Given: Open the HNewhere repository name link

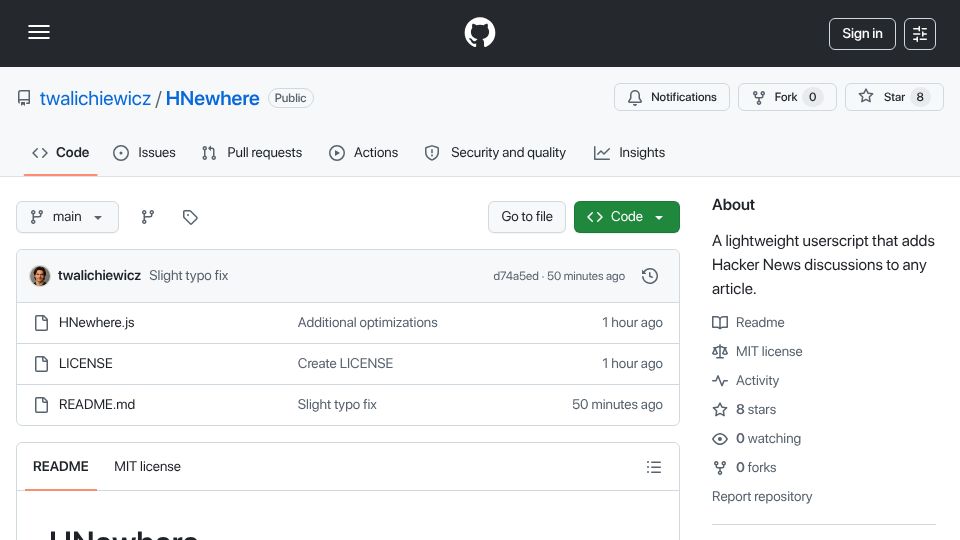Looking at the screenshot, I should coord(212,99).
